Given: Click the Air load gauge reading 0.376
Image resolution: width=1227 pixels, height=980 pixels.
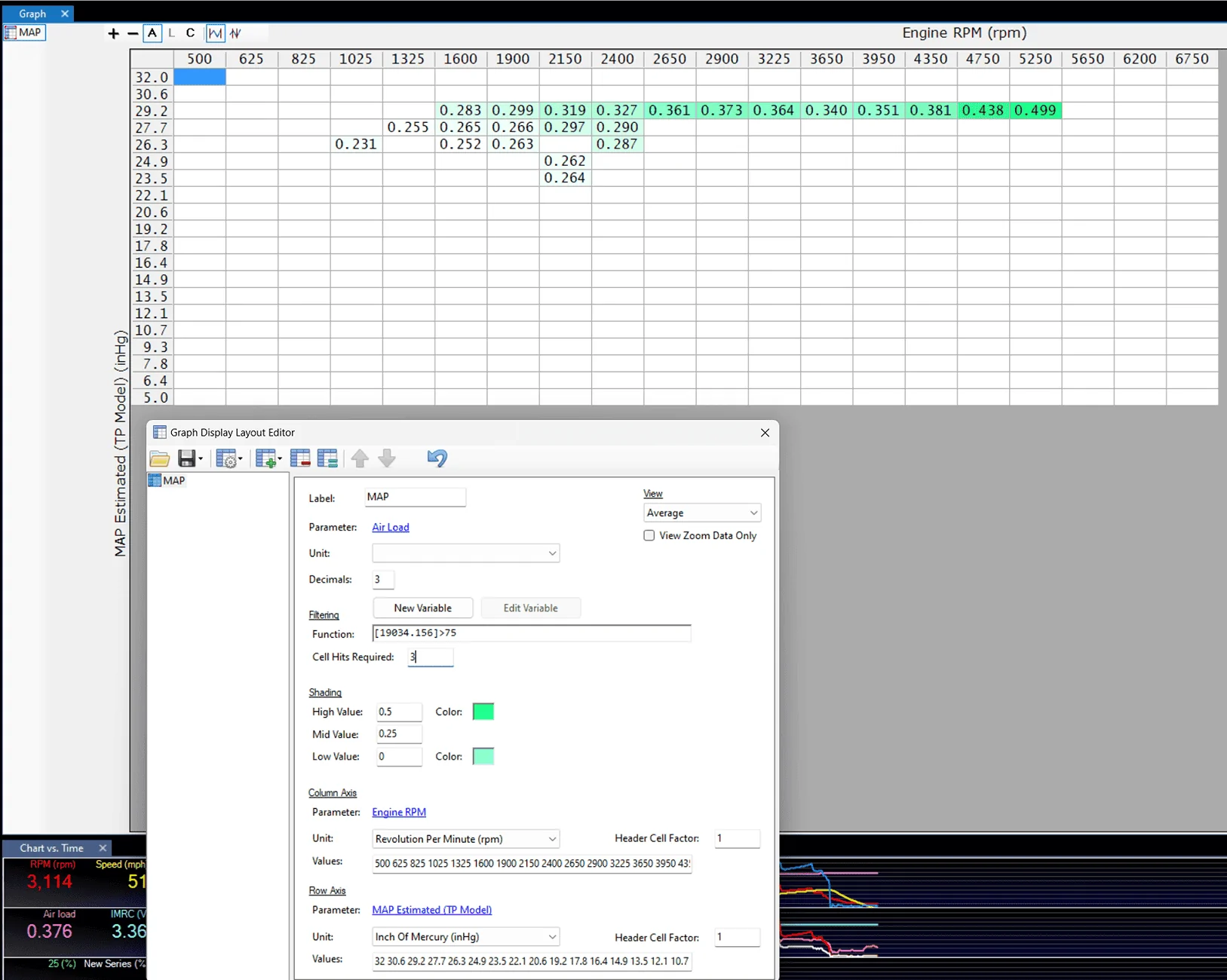Looking at the screenshot, I should pos(50,931).
